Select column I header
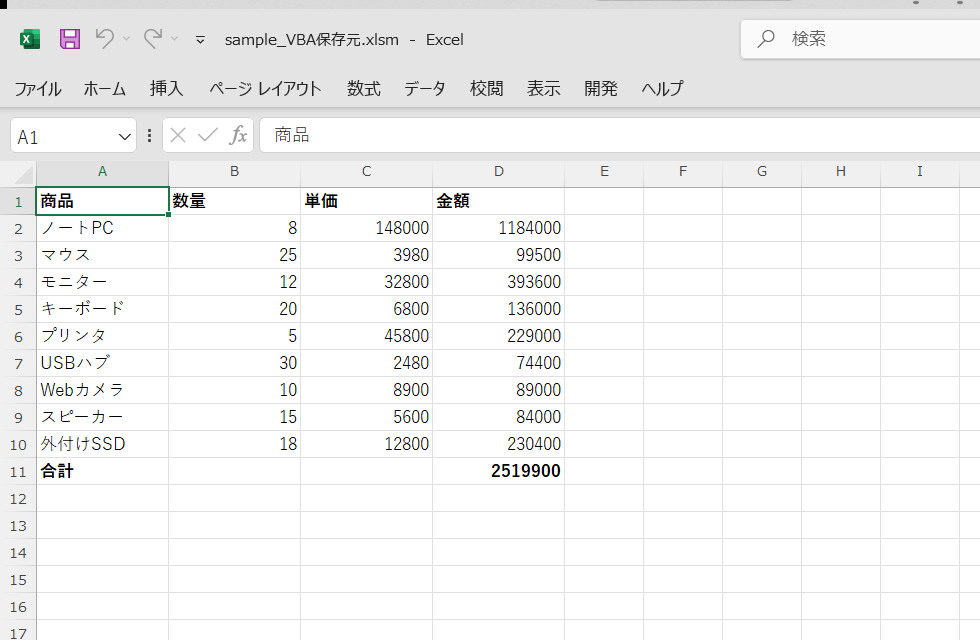980x640 pixels. coord(919,172)
